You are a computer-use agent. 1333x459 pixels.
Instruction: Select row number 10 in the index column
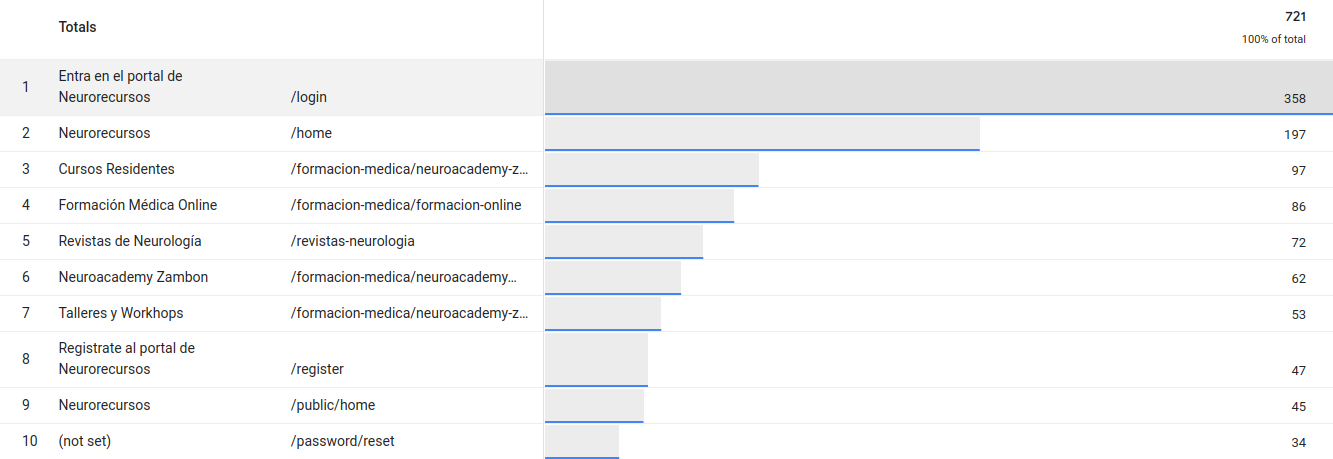[x=29, y=441]
